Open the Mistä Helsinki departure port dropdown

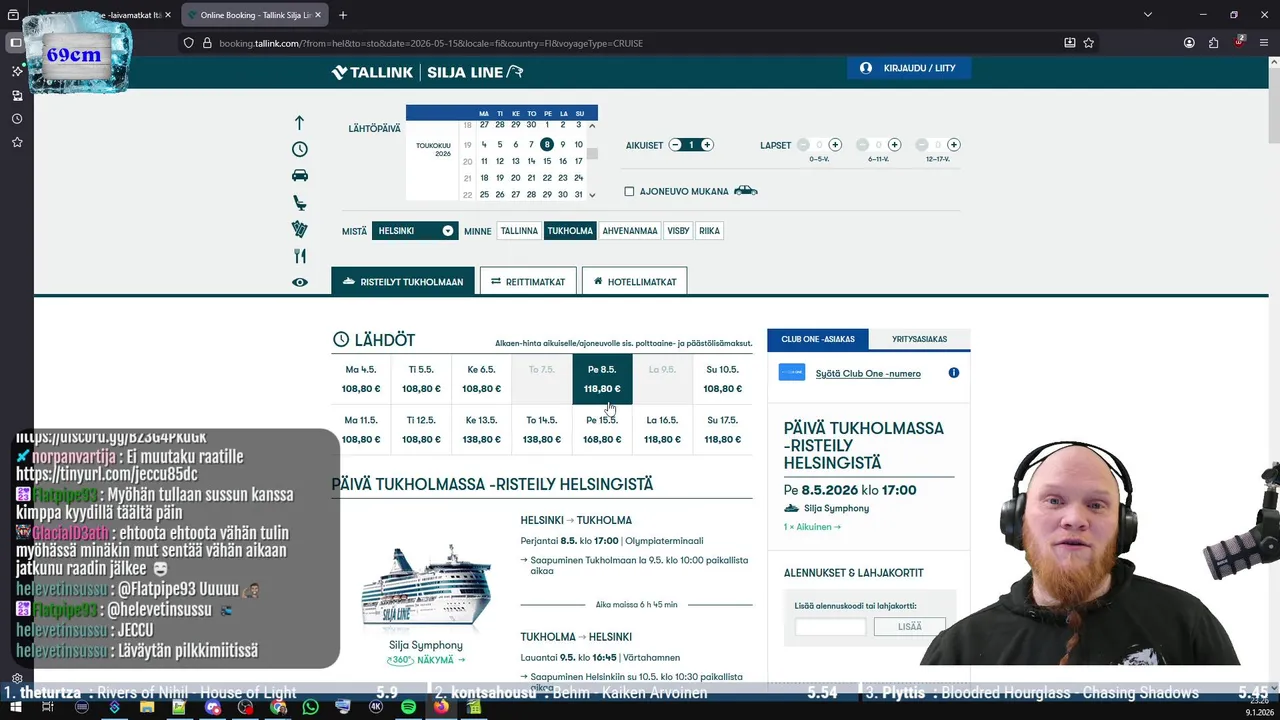click(x=415, y=231)
